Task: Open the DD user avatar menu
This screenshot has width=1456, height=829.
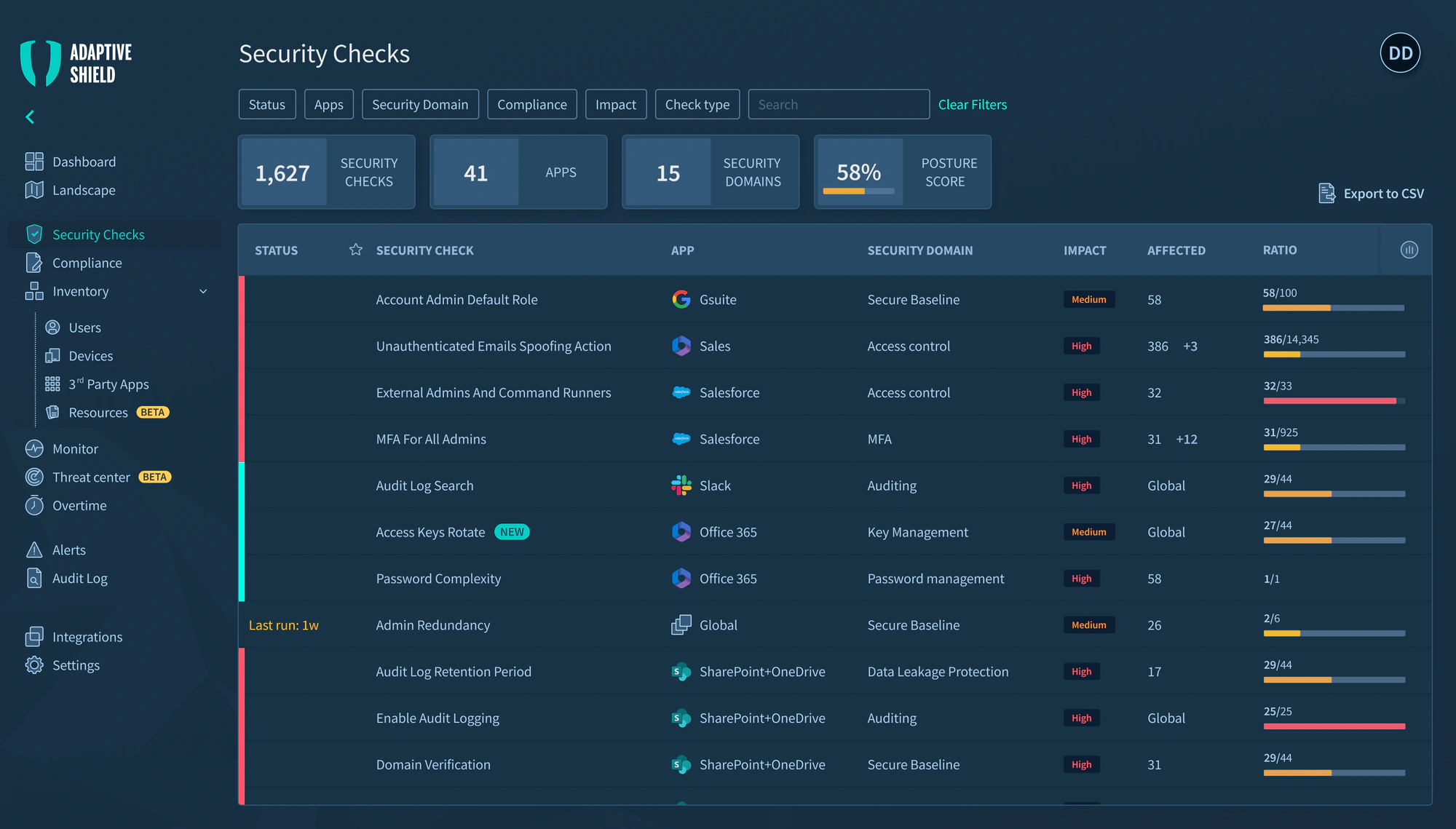Action: (1400, 53)
